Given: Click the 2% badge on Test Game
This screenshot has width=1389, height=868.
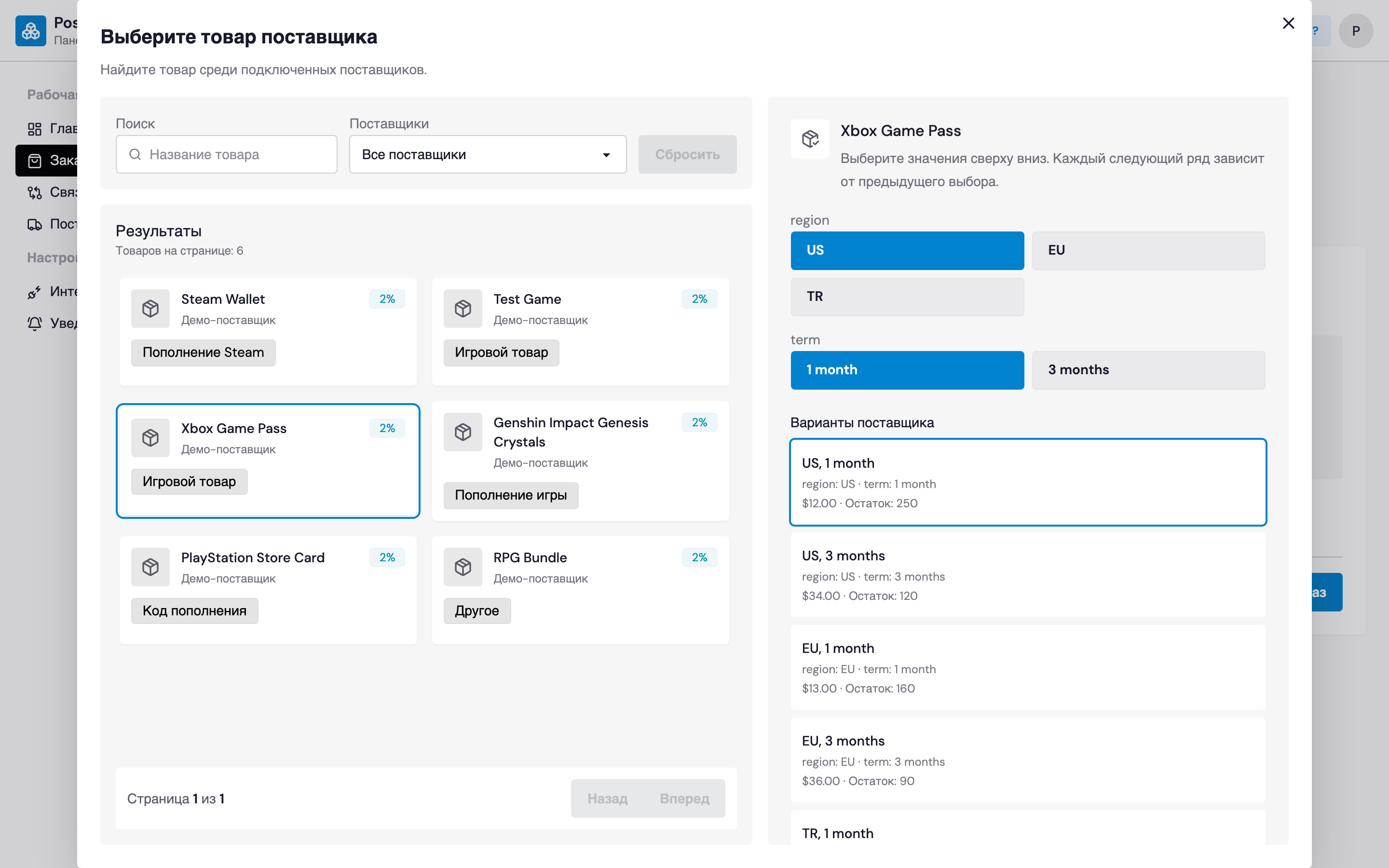Looking at the screenshot, I should click(699, 299).
